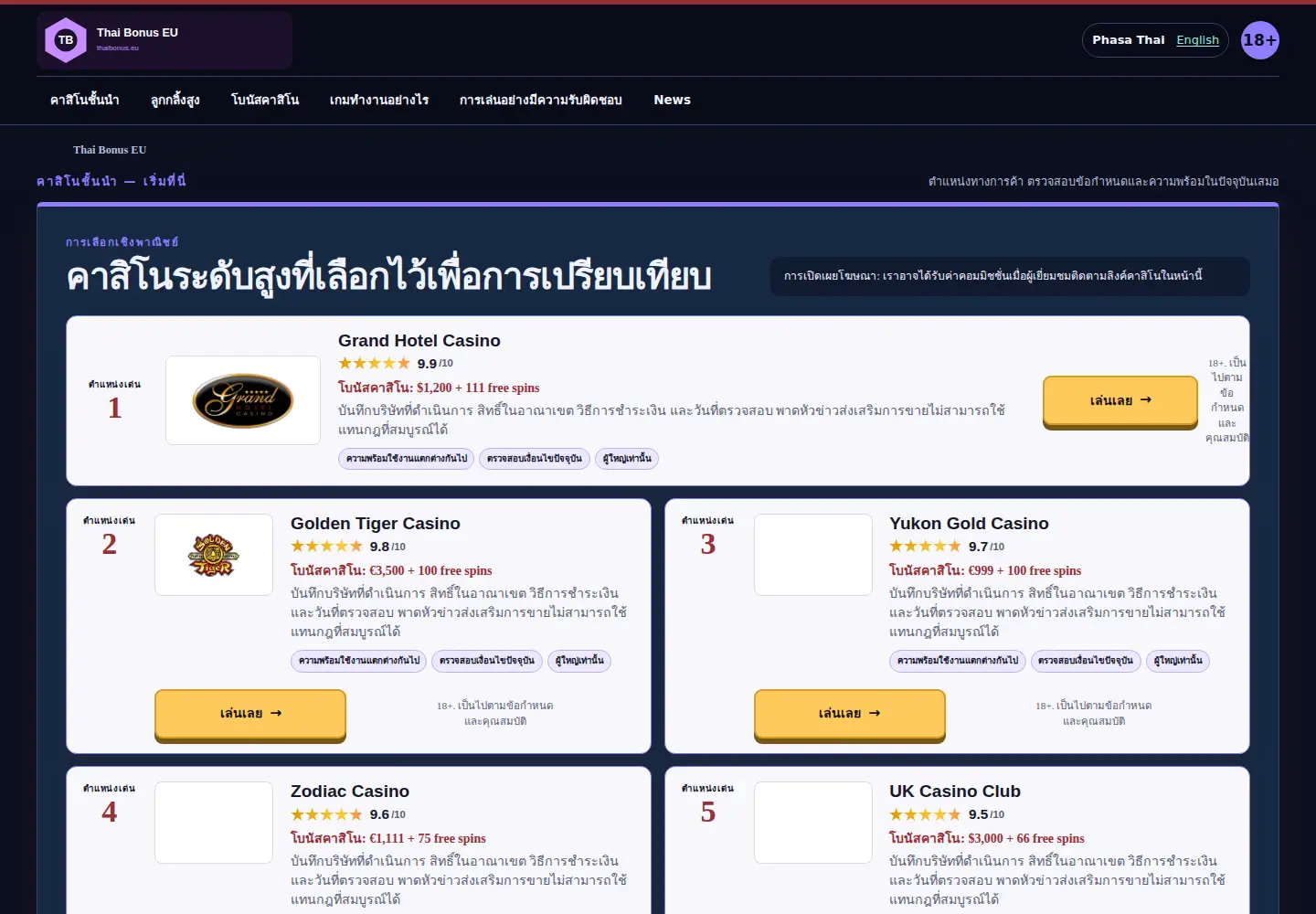Open the News menu item
This screenshot has width=1316, height=914.
click(673, 100)
